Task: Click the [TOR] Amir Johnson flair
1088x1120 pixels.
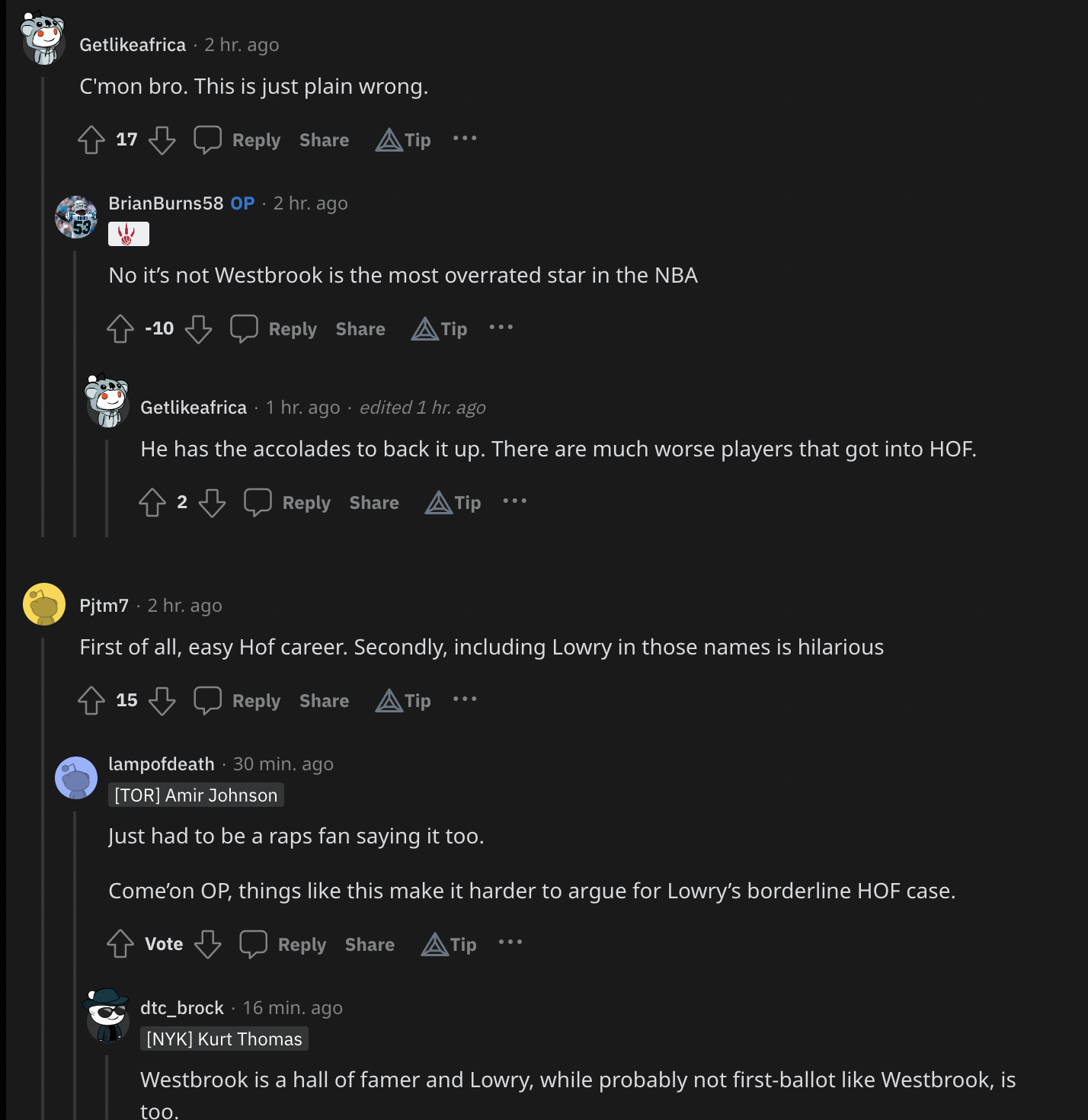Action: click(x=196, y=795)
